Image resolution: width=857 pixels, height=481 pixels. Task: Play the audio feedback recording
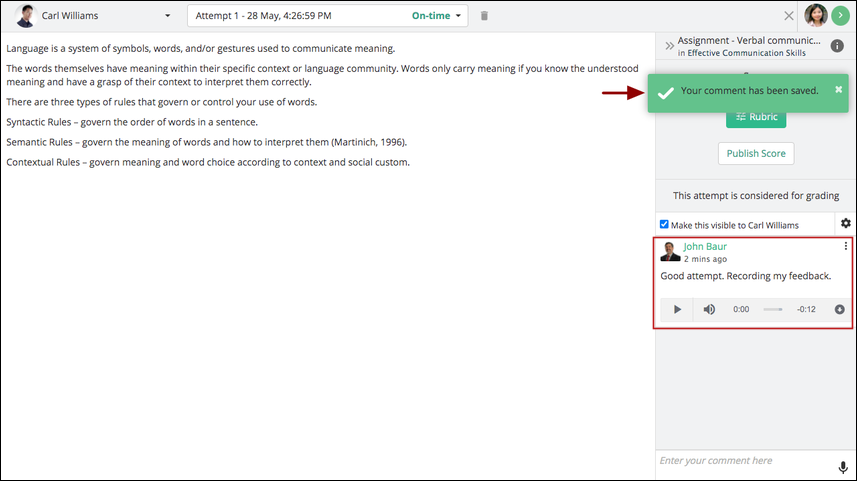[x=677, y=309]
